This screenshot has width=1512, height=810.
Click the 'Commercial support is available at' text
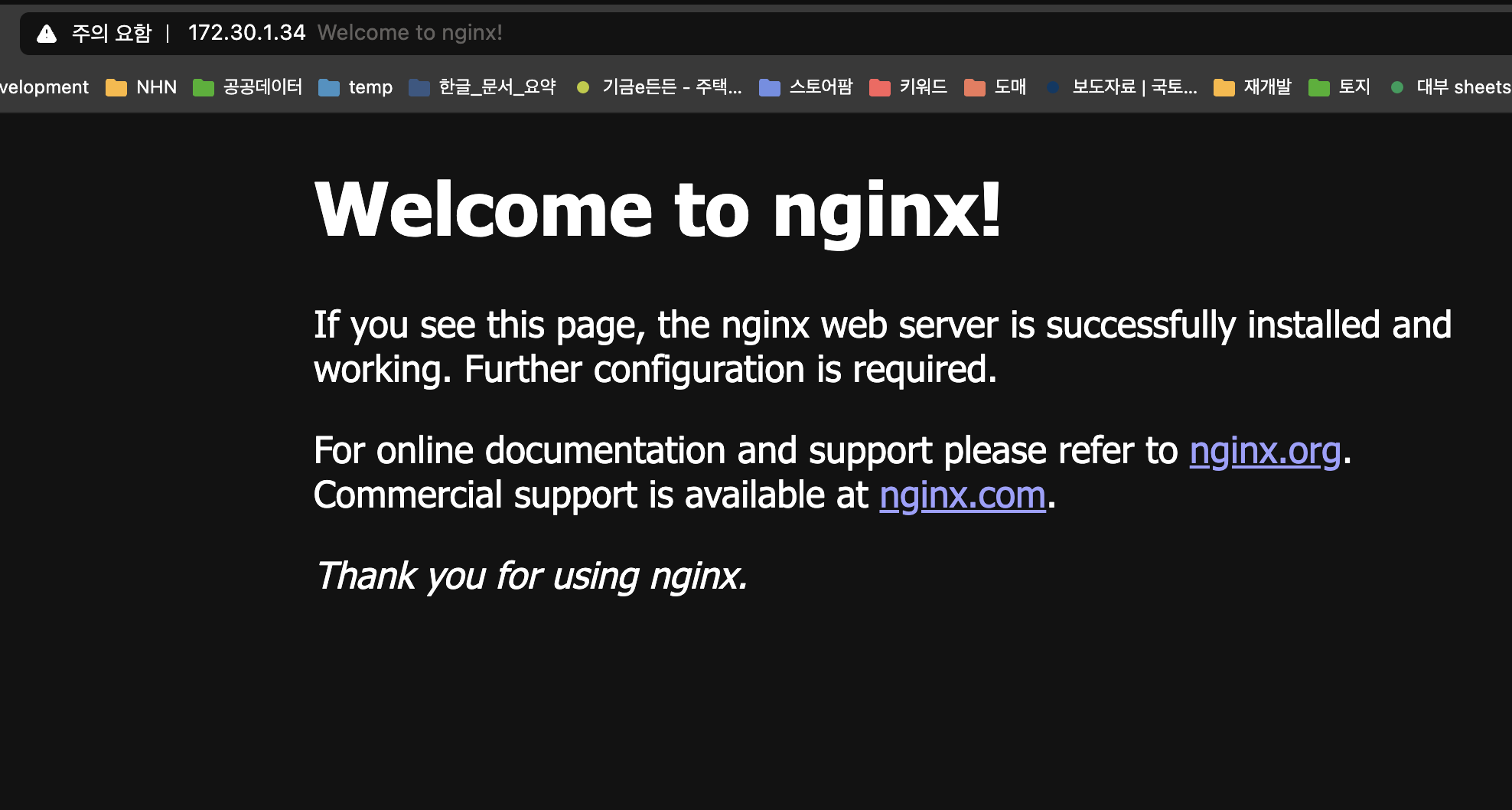point(591,495)
